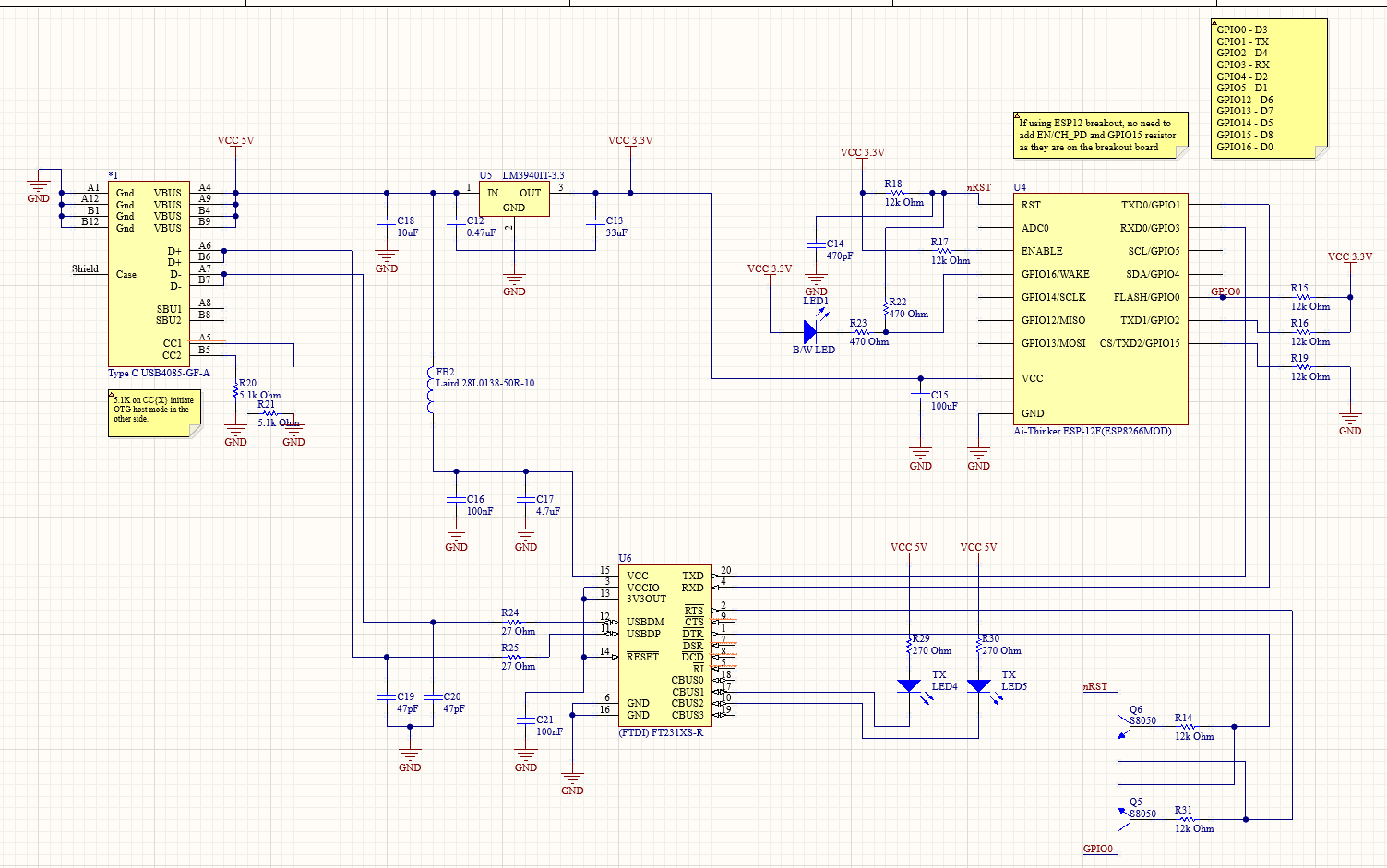Pick the C18 10uF capacitor symbol
This screenshot has width=1387, height=868.
[387, 221]
